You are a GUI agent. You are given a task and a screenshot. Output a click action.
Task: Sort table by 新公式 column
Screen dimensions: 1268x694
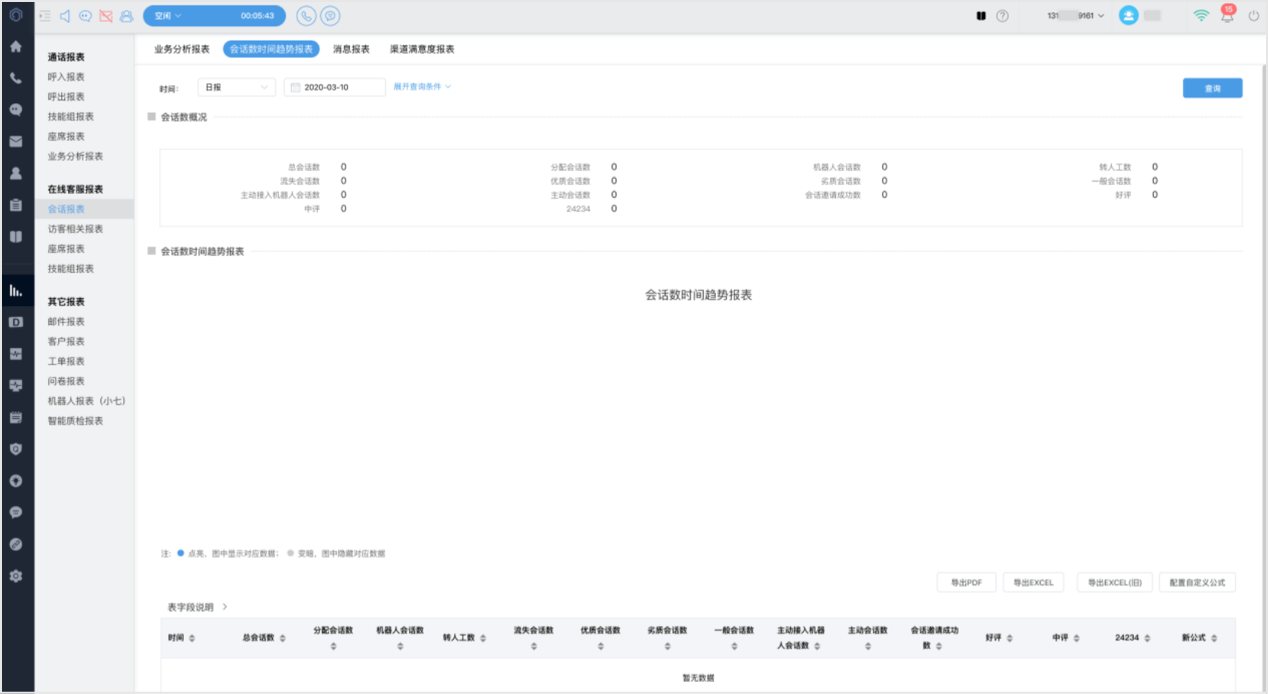coord(1213,638)
